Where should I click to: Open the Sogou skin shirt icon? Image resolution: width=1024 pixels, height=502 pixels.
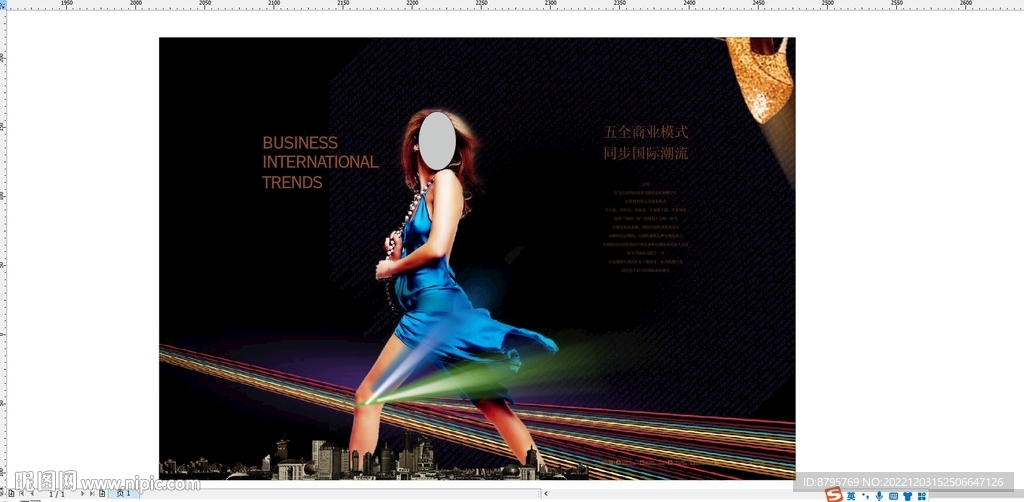tap(908, 496)
